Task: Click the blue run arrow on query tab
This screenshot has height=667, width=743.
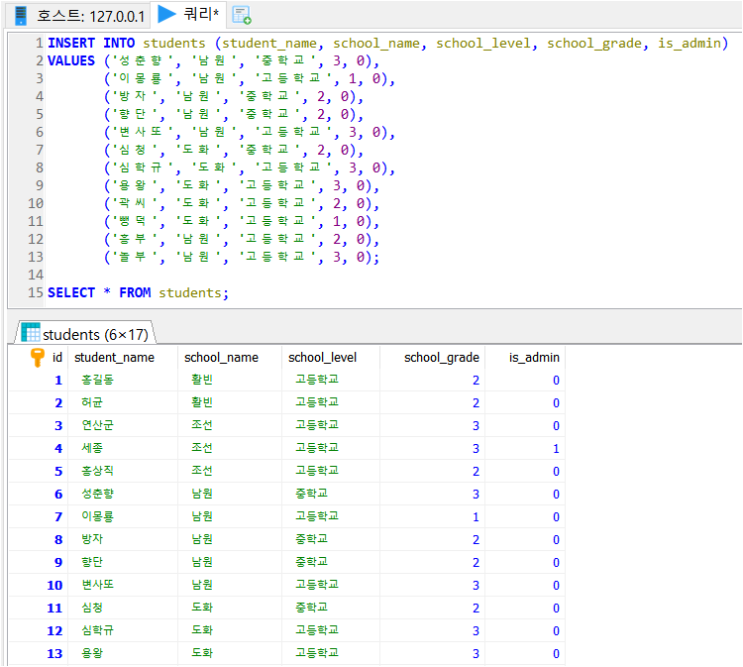Action: coord(166,14)
